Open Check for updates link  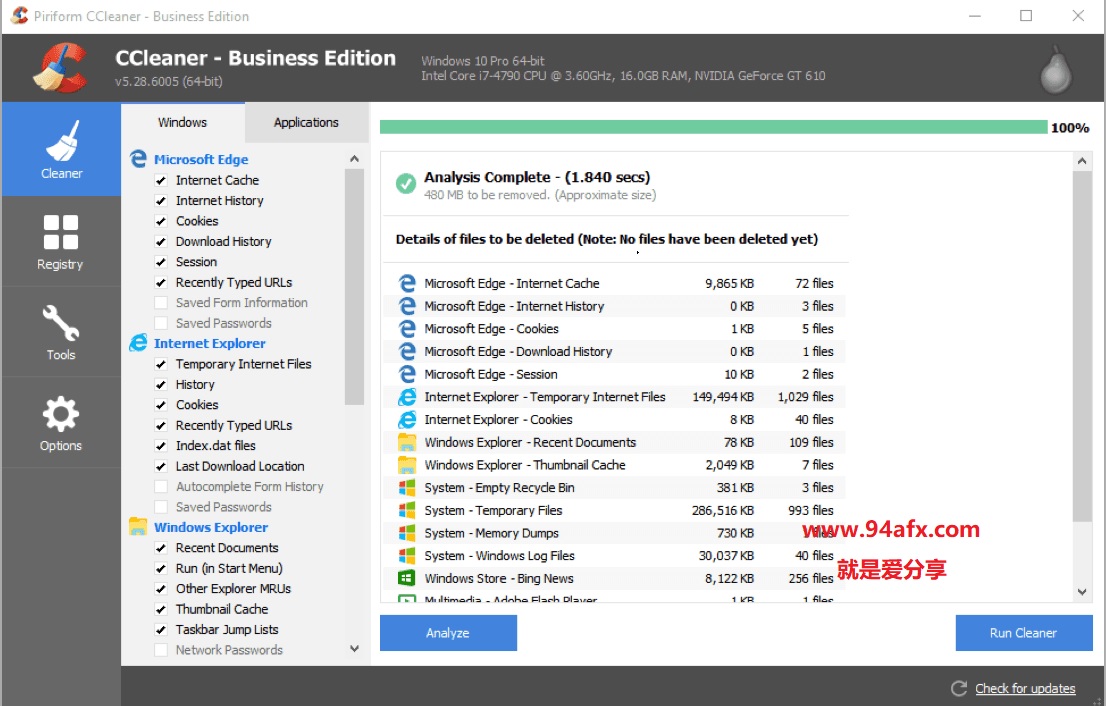coord(1025,688)
